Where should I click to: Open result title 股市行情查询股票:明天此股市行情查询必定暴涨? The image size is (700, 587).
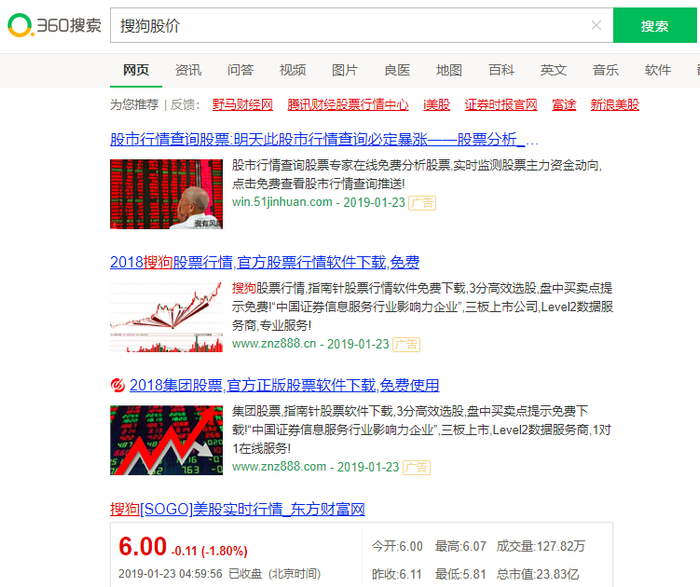pyautogui.click(x=324, y=139)
